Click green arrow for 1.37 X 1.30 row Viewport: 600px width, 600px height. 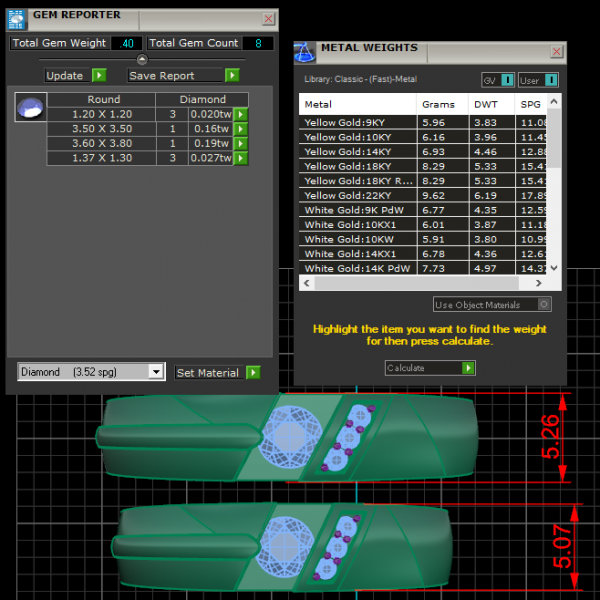[241, 158]
